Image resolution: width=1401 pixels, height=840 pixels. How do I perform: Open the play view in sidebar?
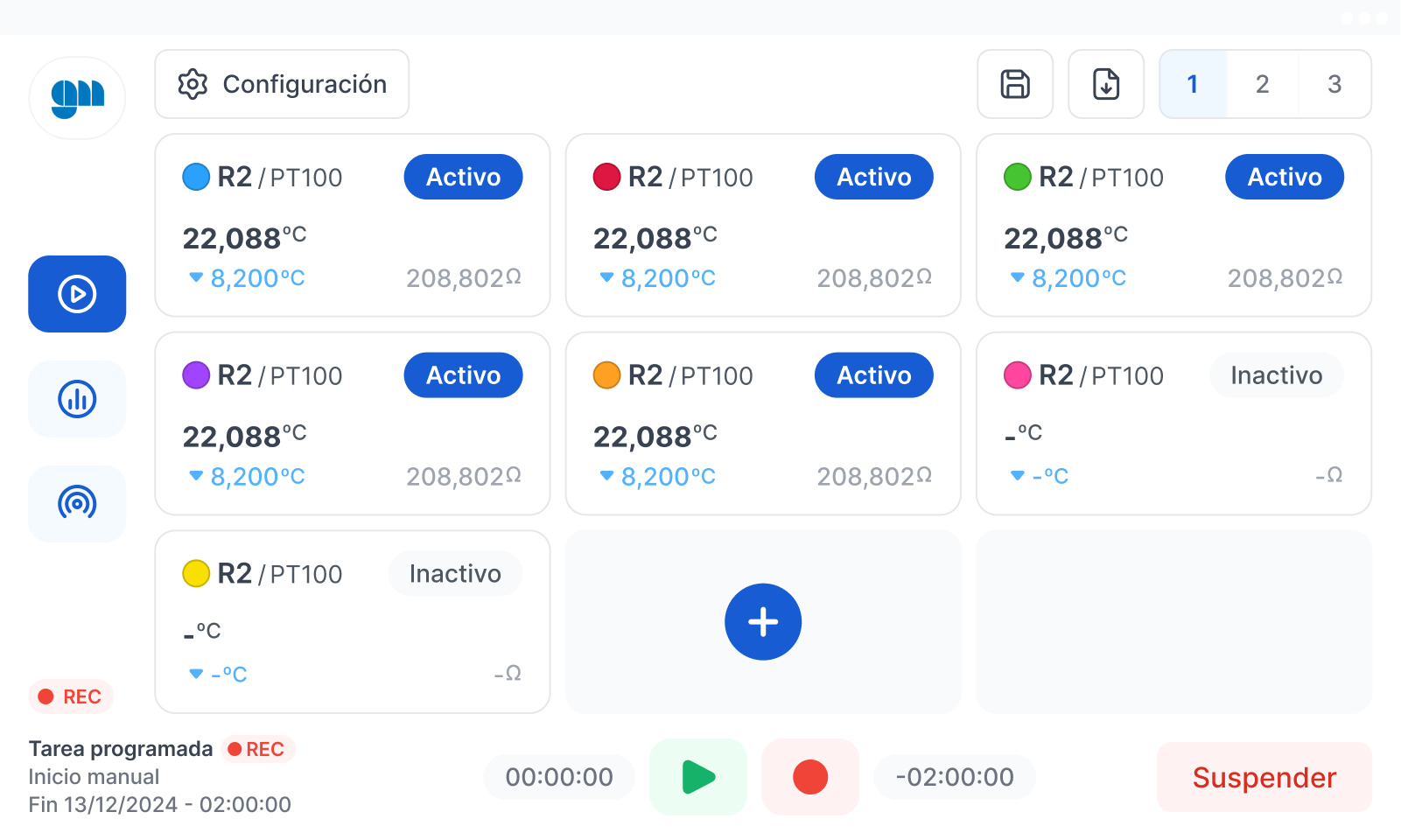click(x=77, y=294)
